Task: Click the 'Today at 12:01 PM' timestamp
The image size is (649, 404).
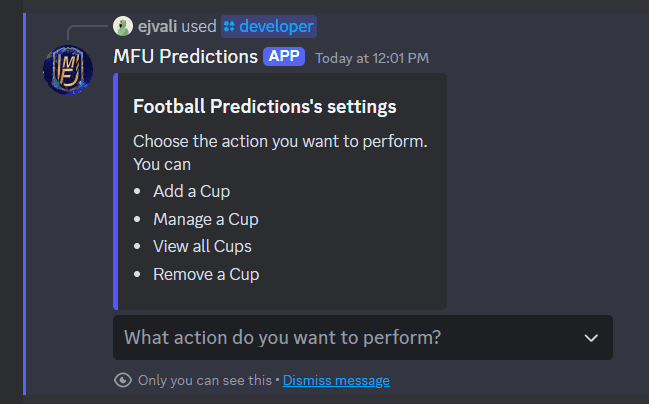Action: (x=372, y=58)
